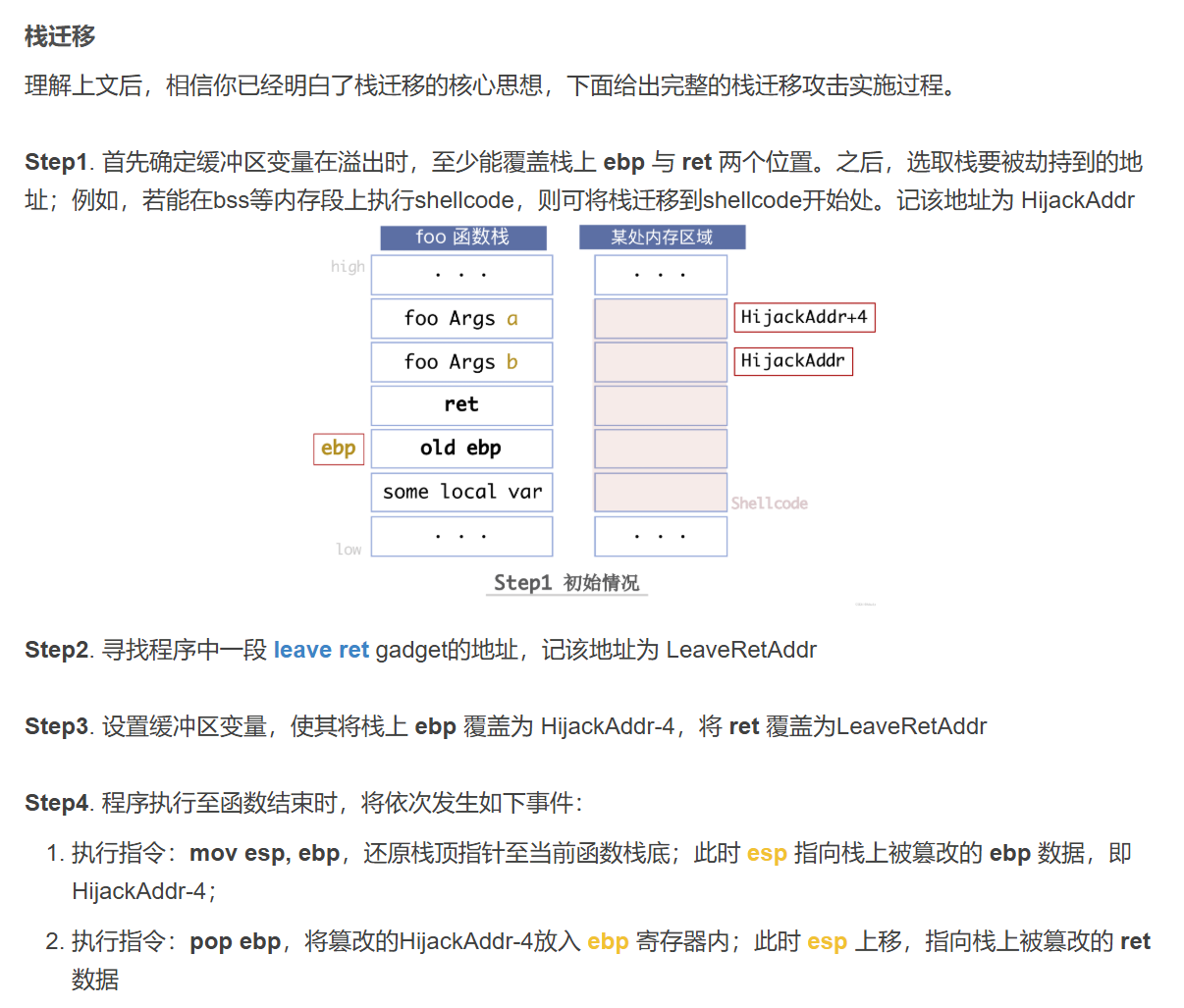Select the "old ebp" stack cell
Screen dimensions: 1184x1008
click(x=461, y=448)
